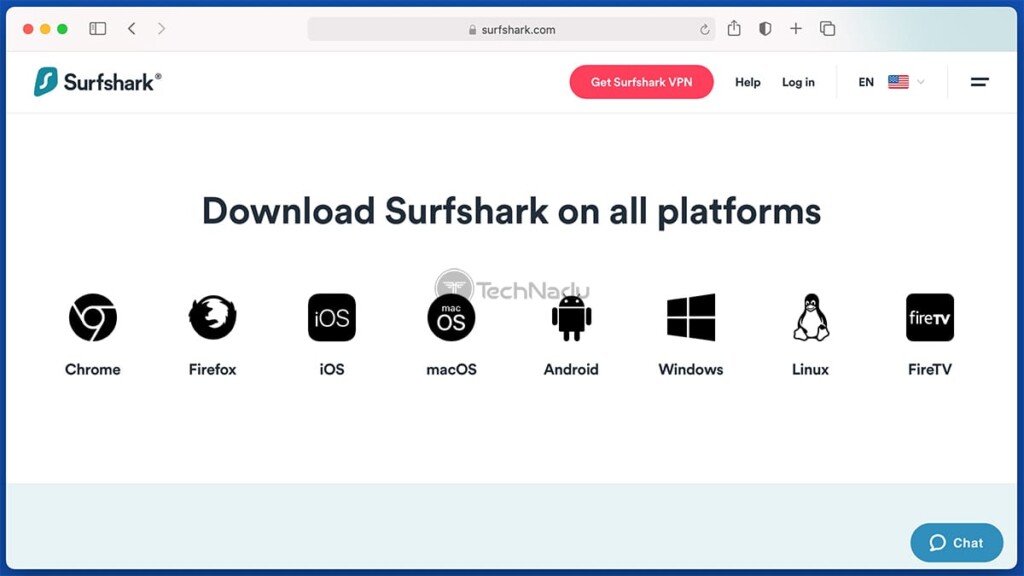Open the EN language selector
This screenshot has width=1024, height=576.
(866, 82)
